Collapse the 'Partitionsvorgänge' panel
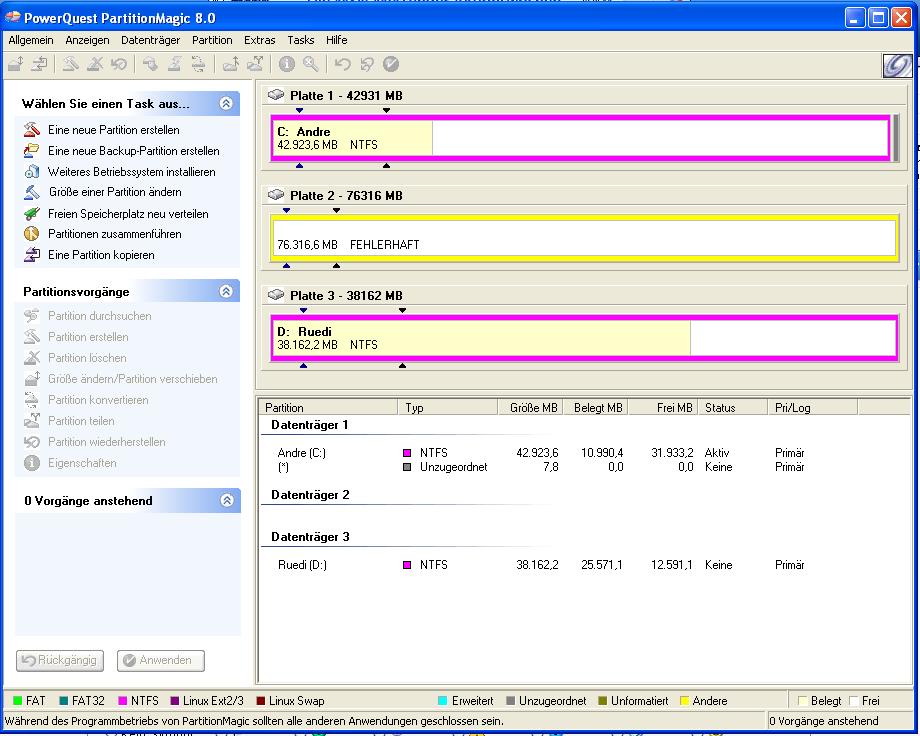 tap(226, 291)
